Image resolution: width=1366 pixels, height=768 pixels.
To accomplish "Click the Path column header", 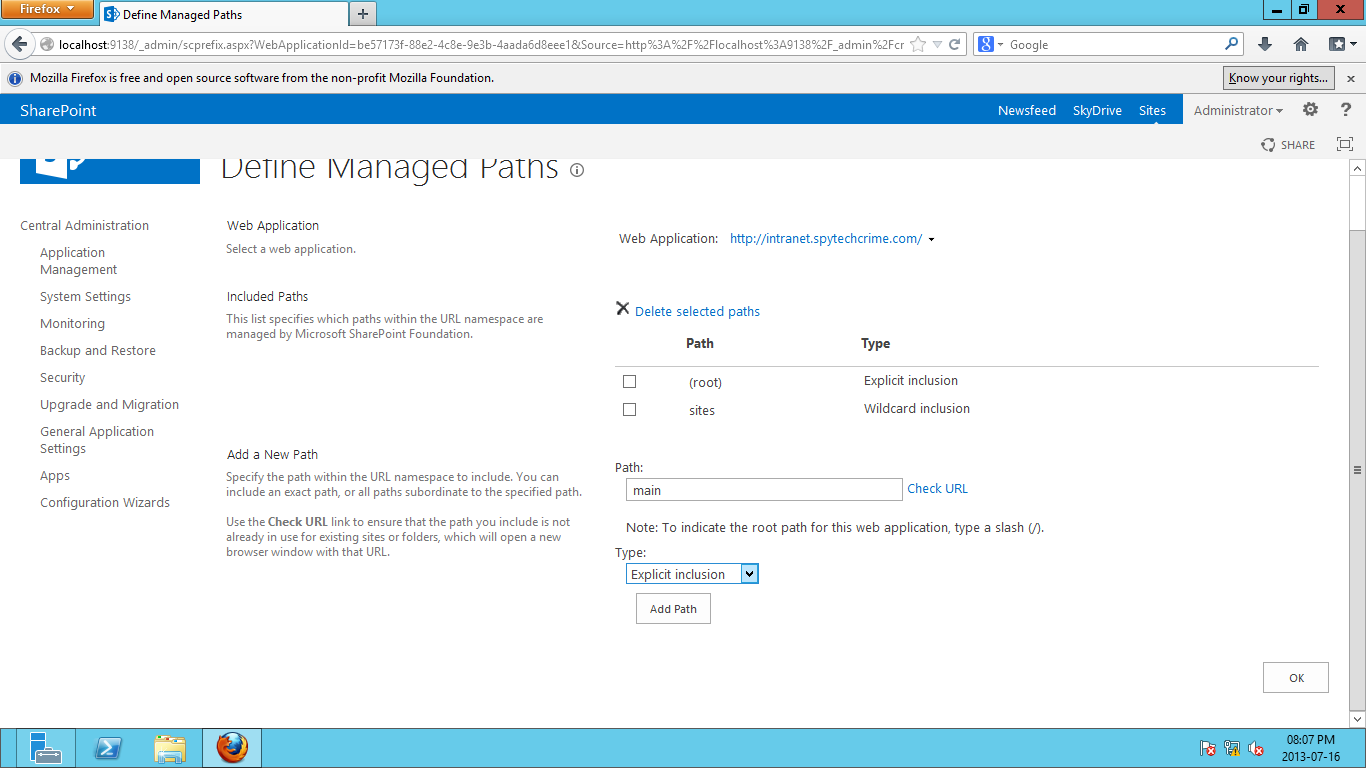I will pos(700,343).
